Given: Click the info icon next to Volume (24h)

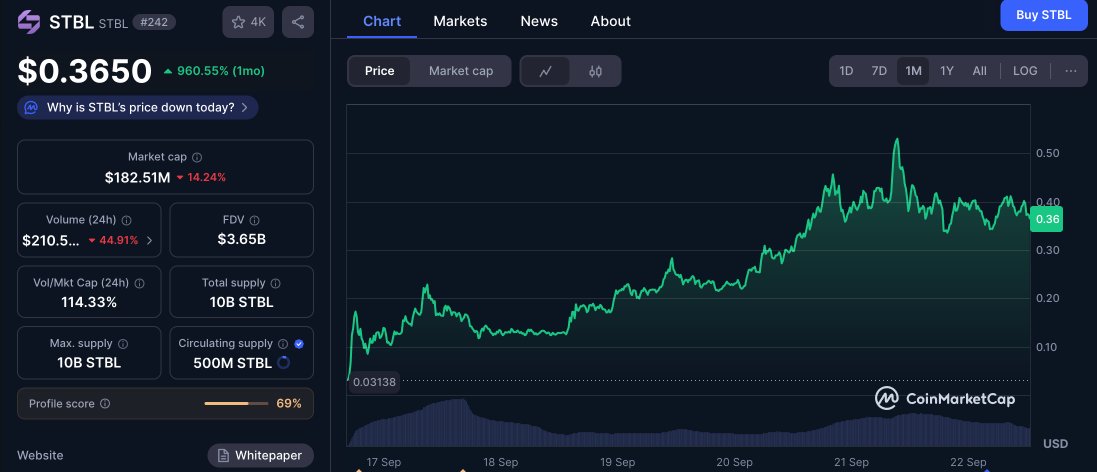Looking at the screenshot, I should click(x=127, y=220).
